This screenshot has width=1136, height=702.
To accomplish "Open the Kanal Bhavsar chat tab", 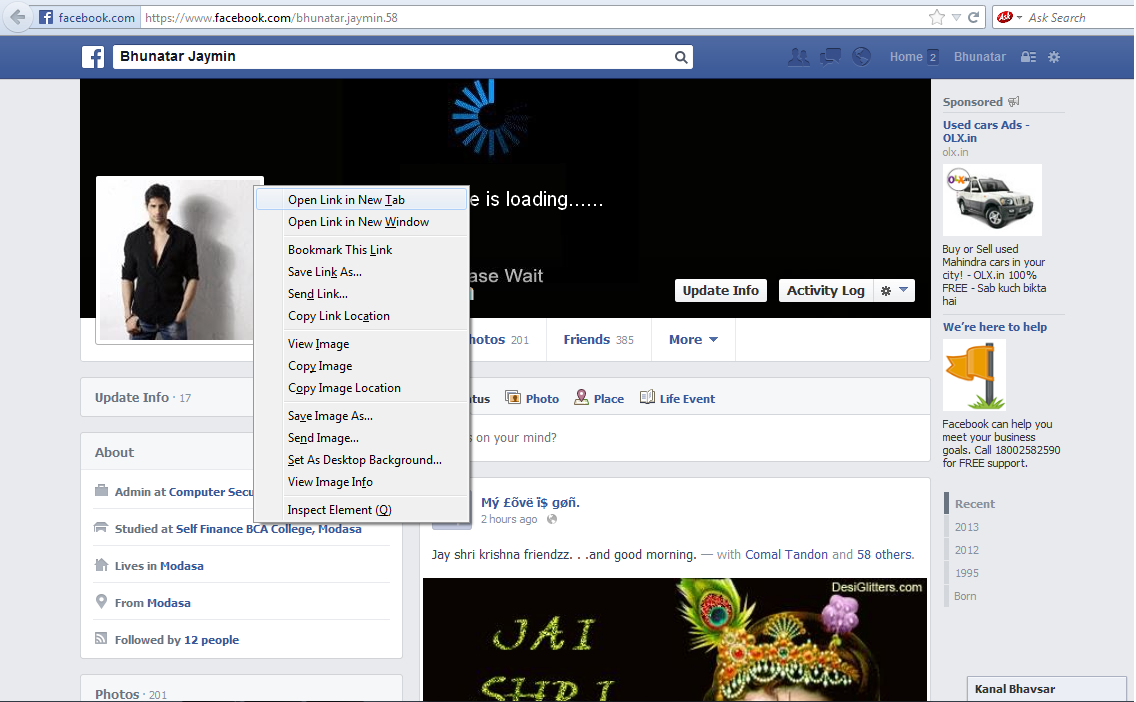I will point(1047,689).
